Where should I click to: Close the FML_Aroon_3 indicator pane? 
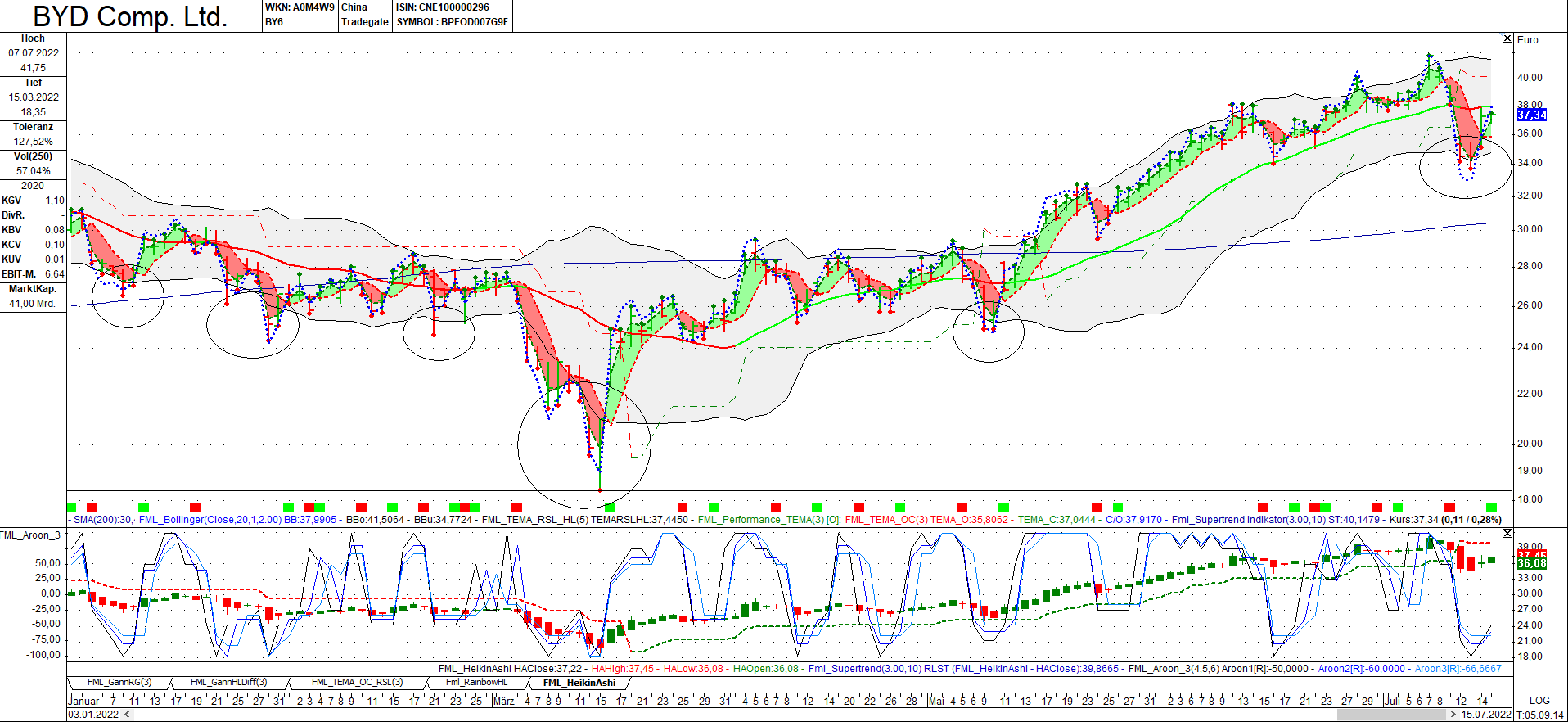pyautogui.click(x=1507, y=534)
